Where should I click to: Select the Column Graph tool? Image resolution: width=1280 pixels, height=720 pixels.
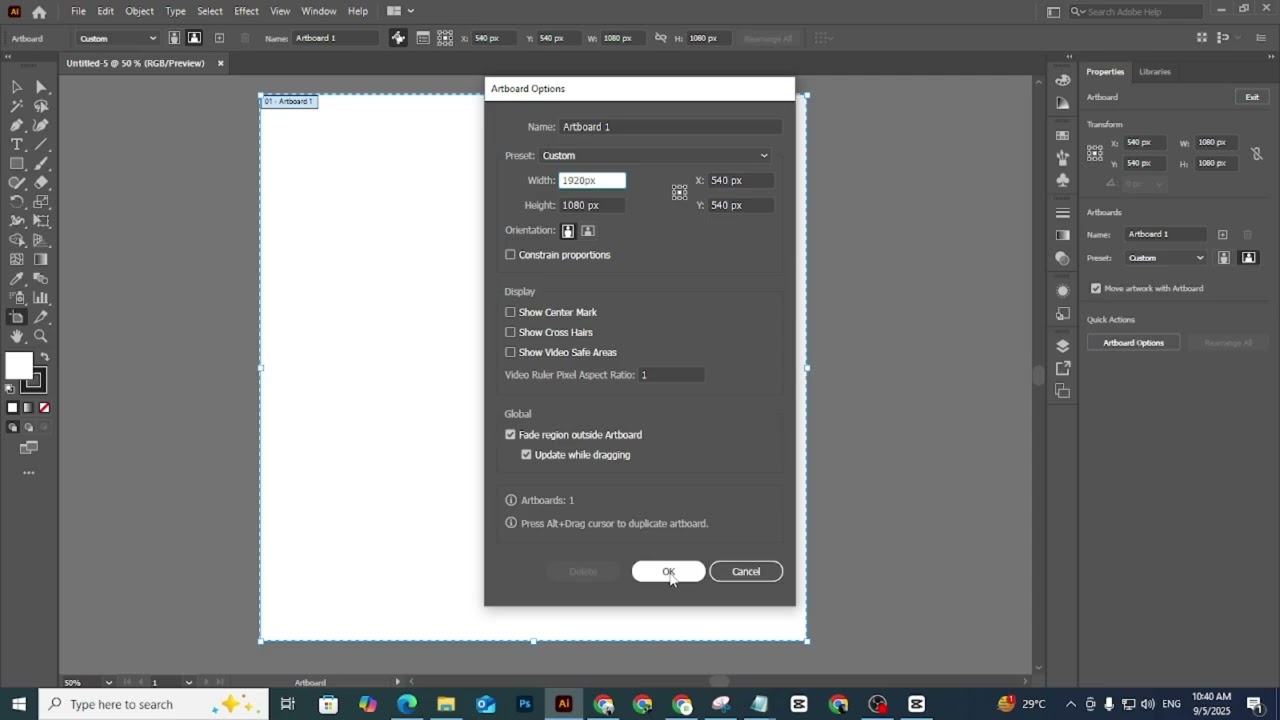[x=41, y=298]
